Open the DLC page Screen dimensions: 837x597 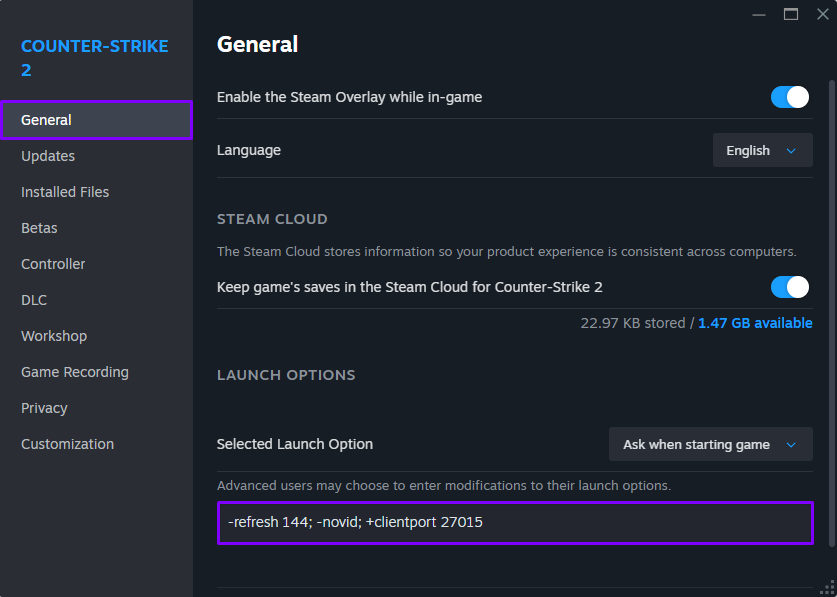pos(34,300)
